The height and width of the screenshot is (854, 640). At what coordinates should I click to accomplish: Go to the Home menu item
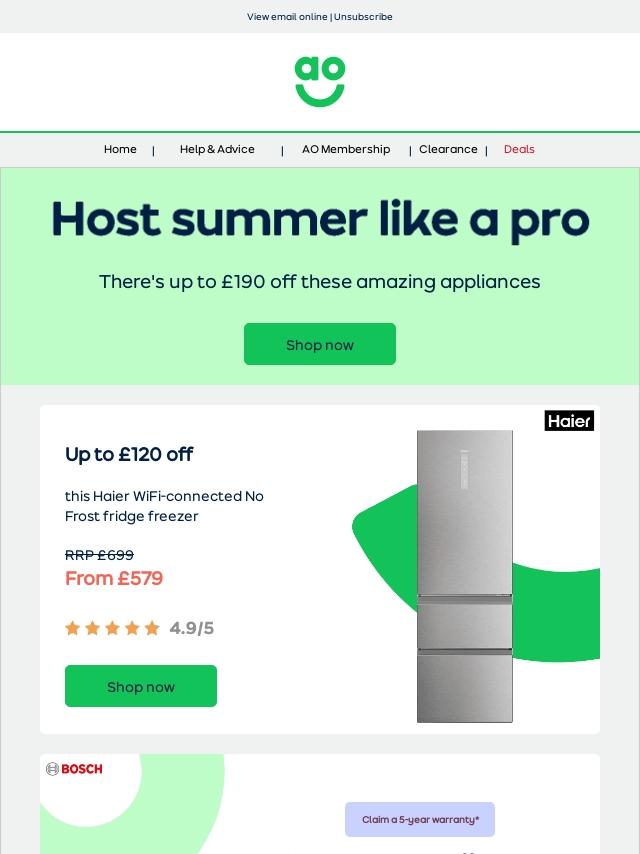pos(120,149)
